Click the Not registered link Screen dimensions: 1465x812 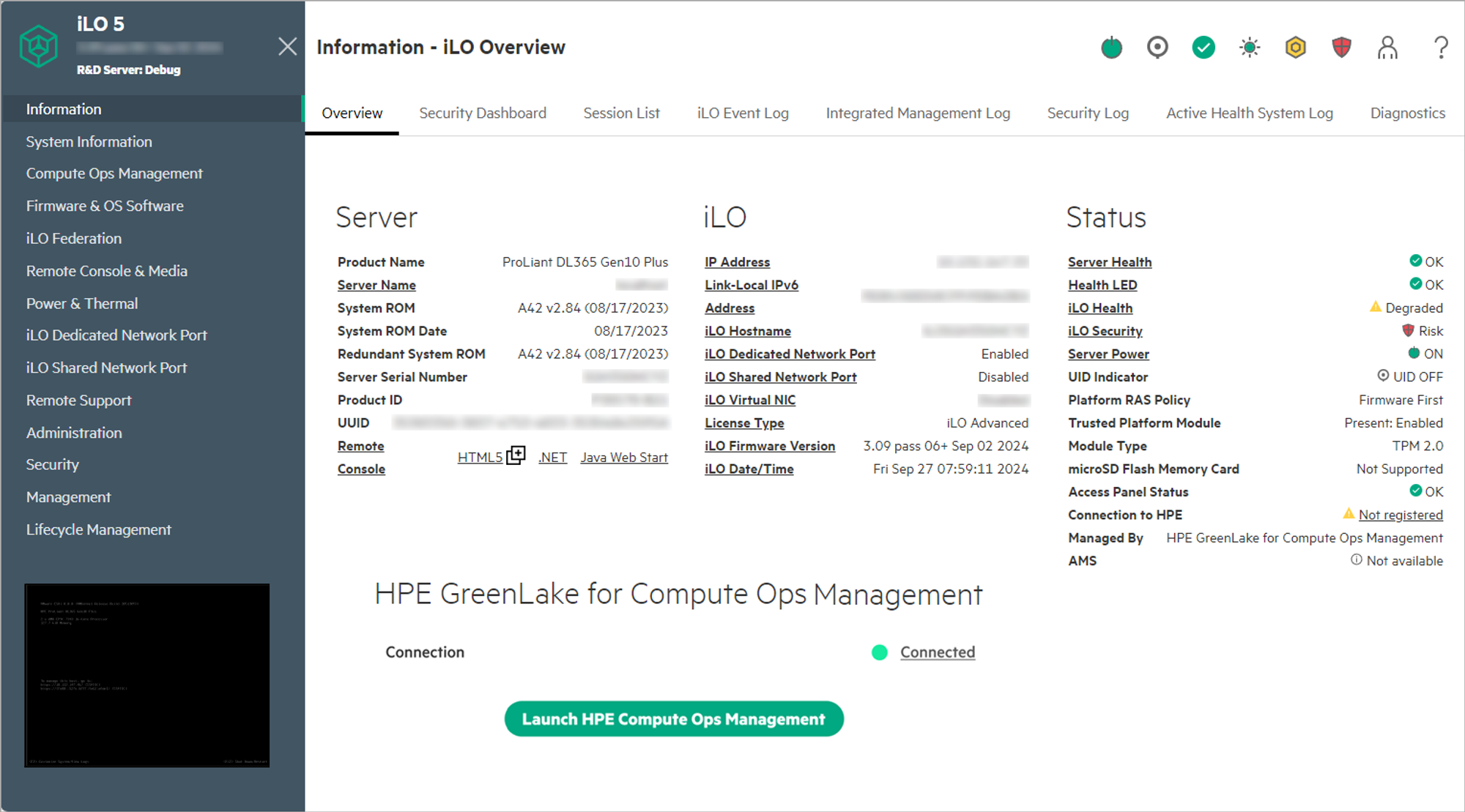tap(1401, 515)
